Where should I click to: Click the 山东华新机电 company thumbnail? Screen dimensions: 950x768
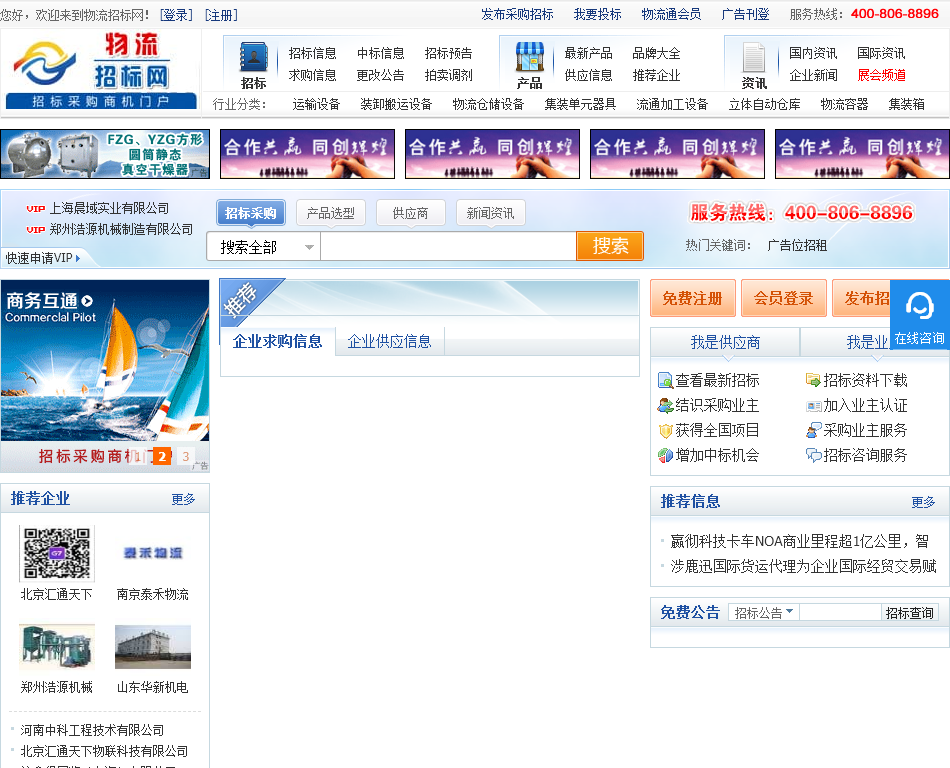point(153,647)
